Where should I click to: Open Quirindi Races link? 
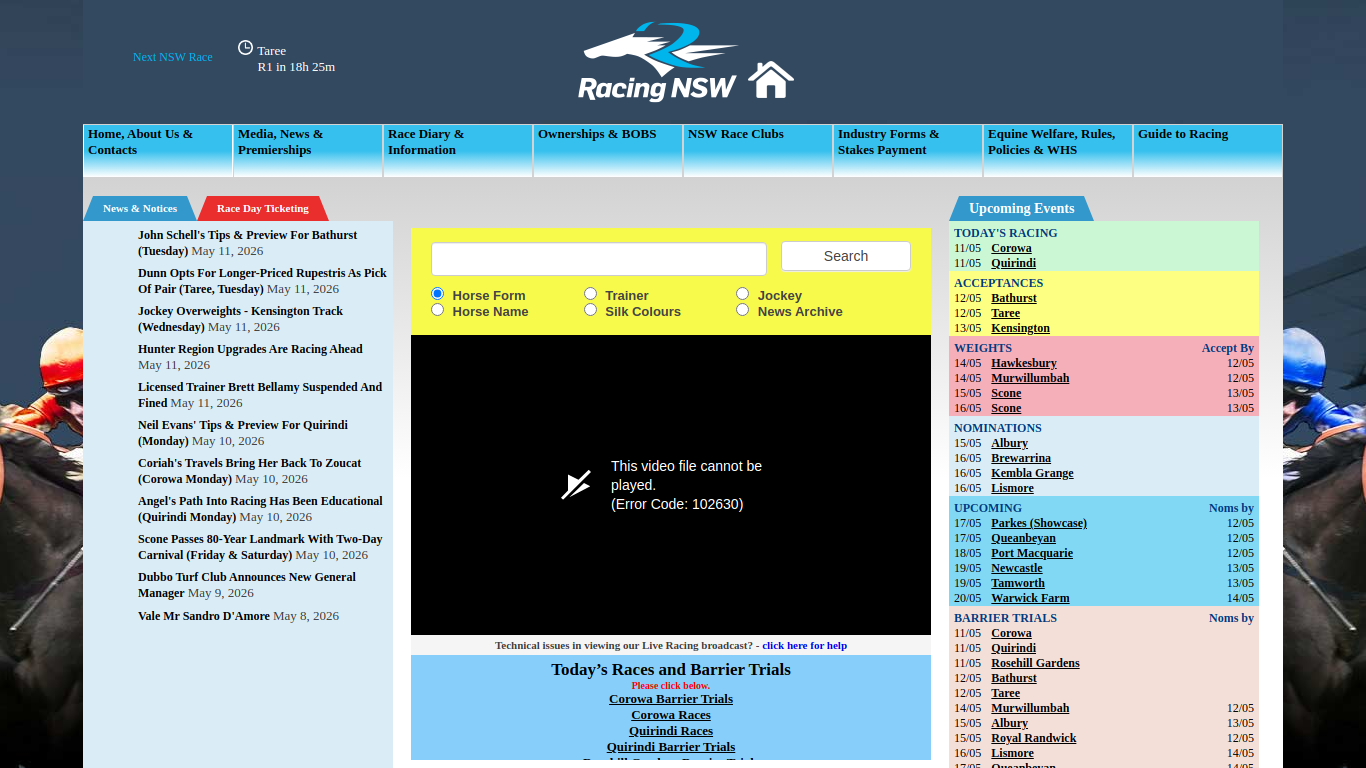pos(671,731)
